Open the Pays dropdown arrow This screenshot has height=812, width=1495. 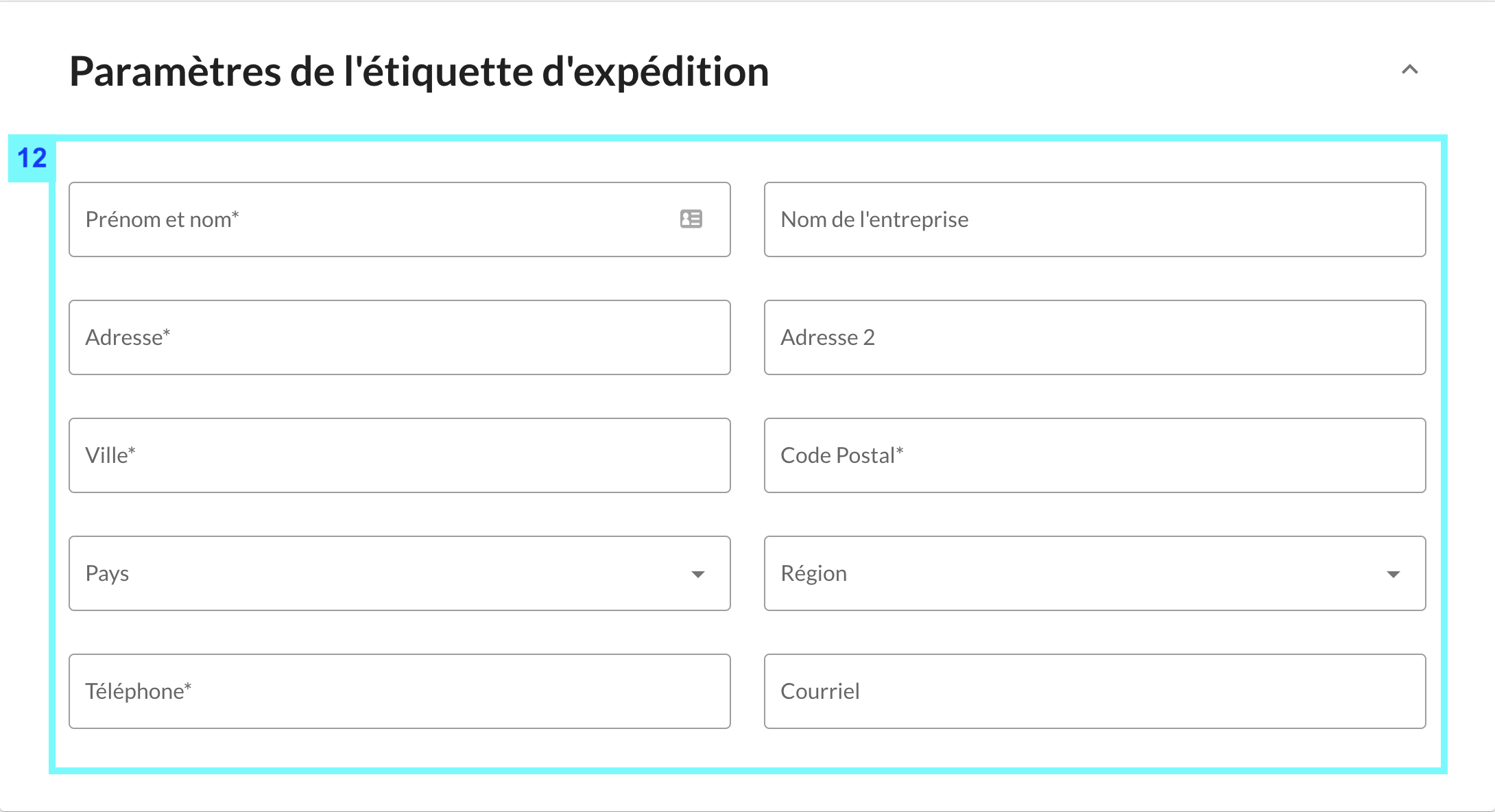(x=697, y=574)
